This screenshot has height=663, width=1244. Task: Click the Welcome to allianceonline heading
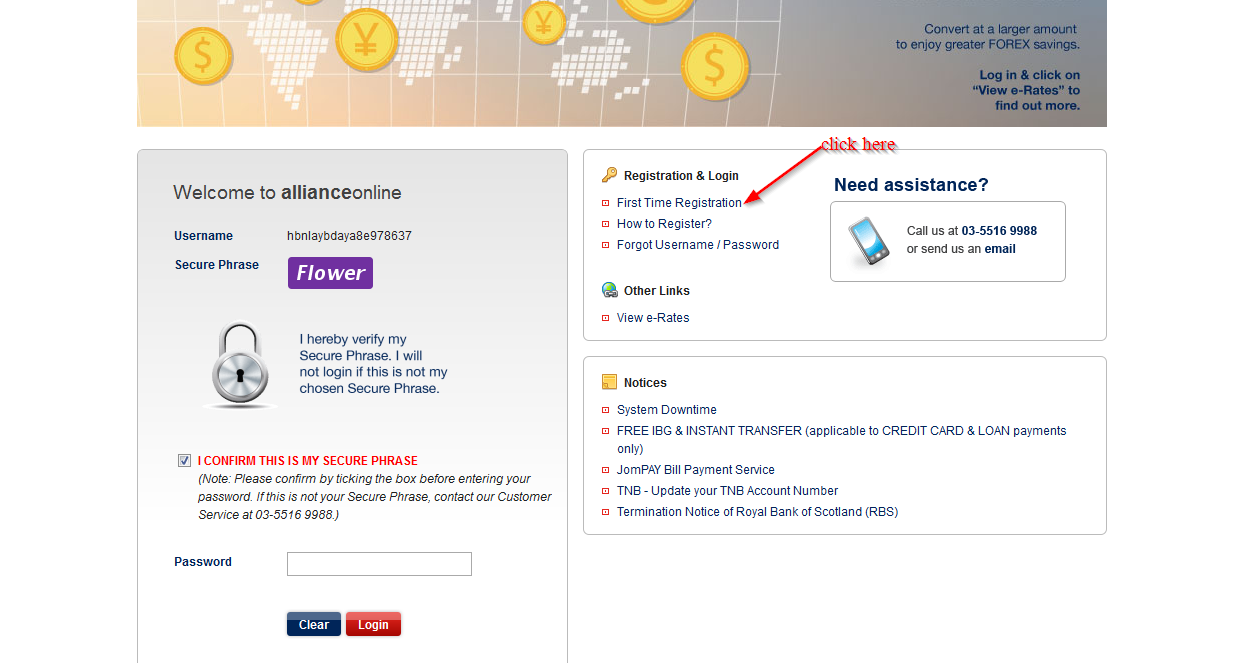pyautogui.click(x=287, y=193)
